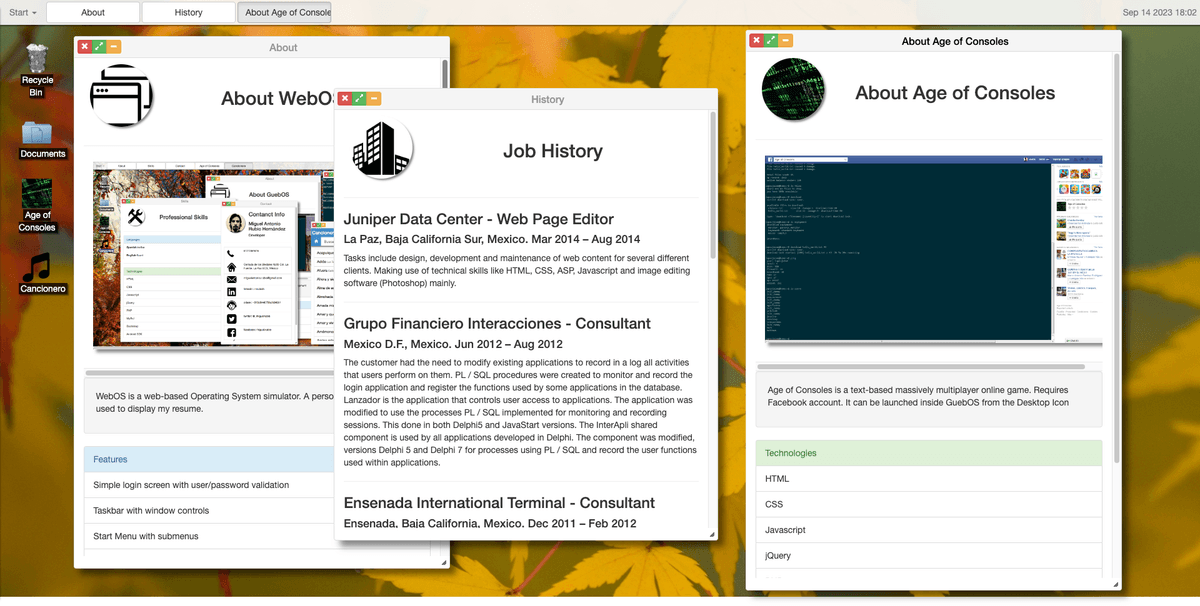Close the About WebOS window
Image resolution: width=1200 pixels, height=606 pixels.
84,46
